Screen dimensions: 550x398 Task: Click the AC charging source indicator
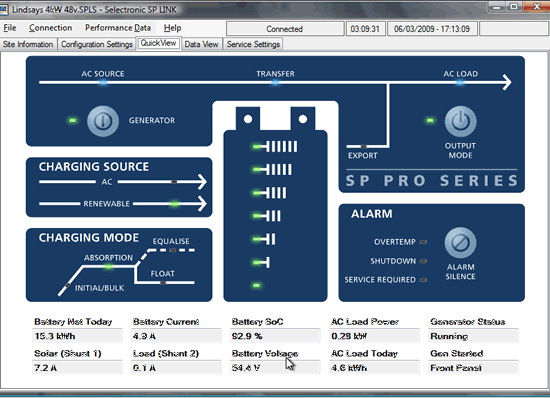click(174, 182)
